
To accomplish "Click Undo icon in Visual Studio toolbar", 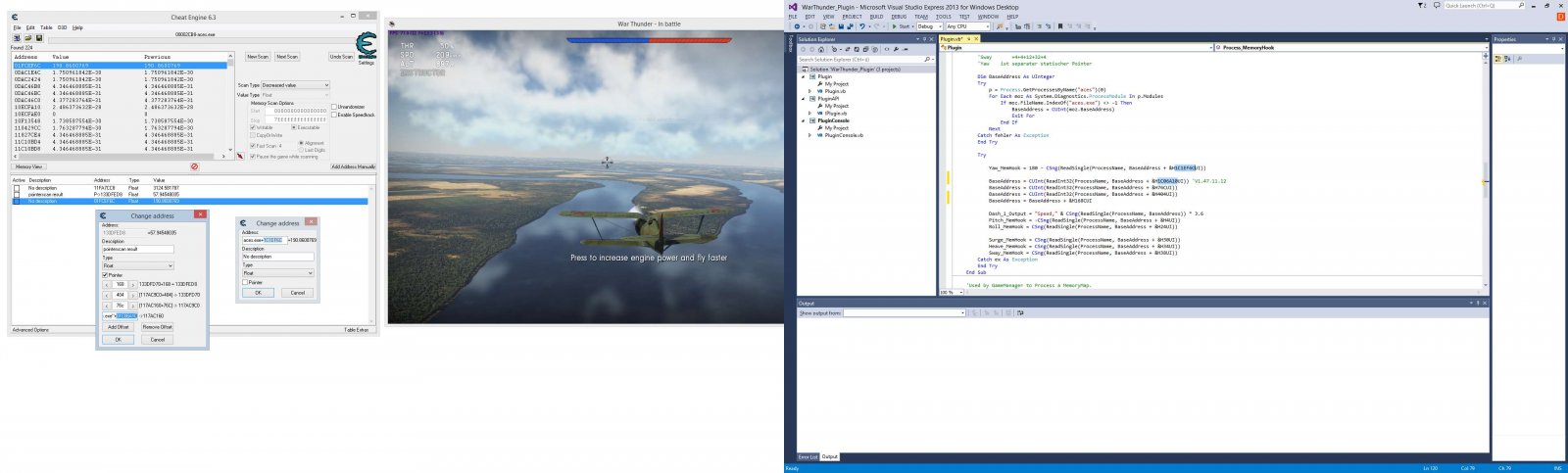I will point(862,26).
